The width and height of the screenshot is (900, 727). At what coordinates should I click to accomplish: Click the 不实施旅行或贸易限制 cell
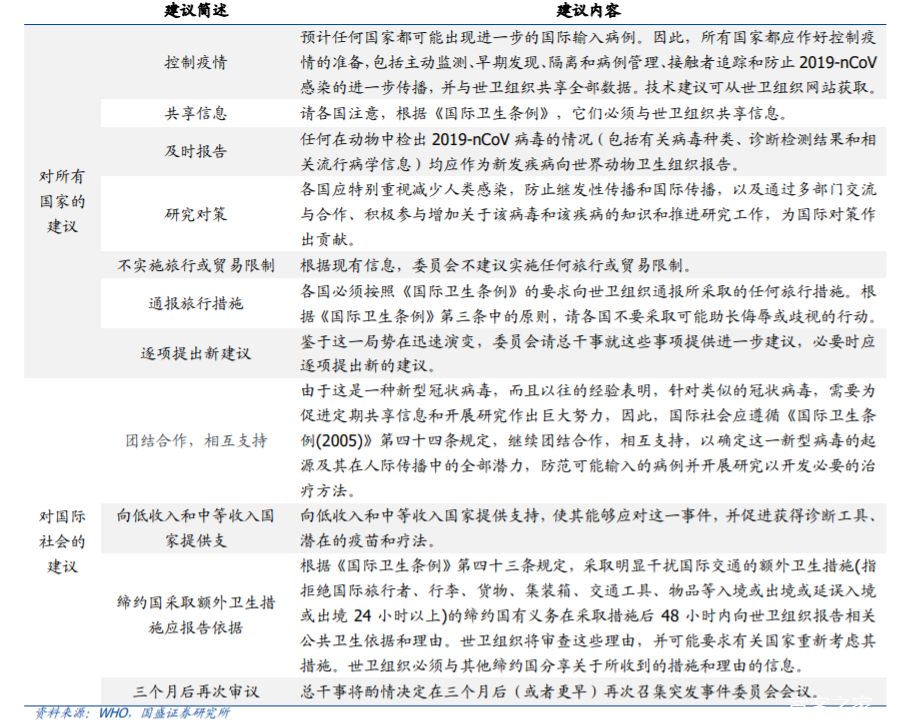tap(196, 265)
